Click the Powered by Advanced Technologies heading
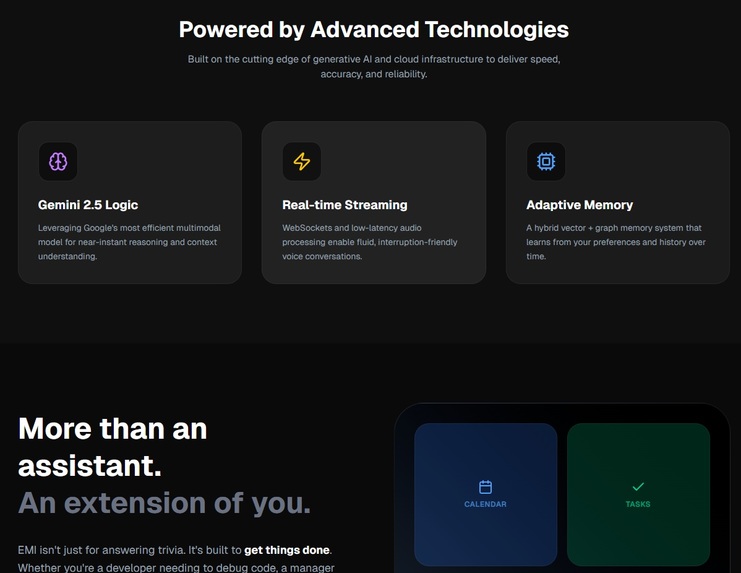The height and width of the screenshot is (573, 741). (374, 30)
